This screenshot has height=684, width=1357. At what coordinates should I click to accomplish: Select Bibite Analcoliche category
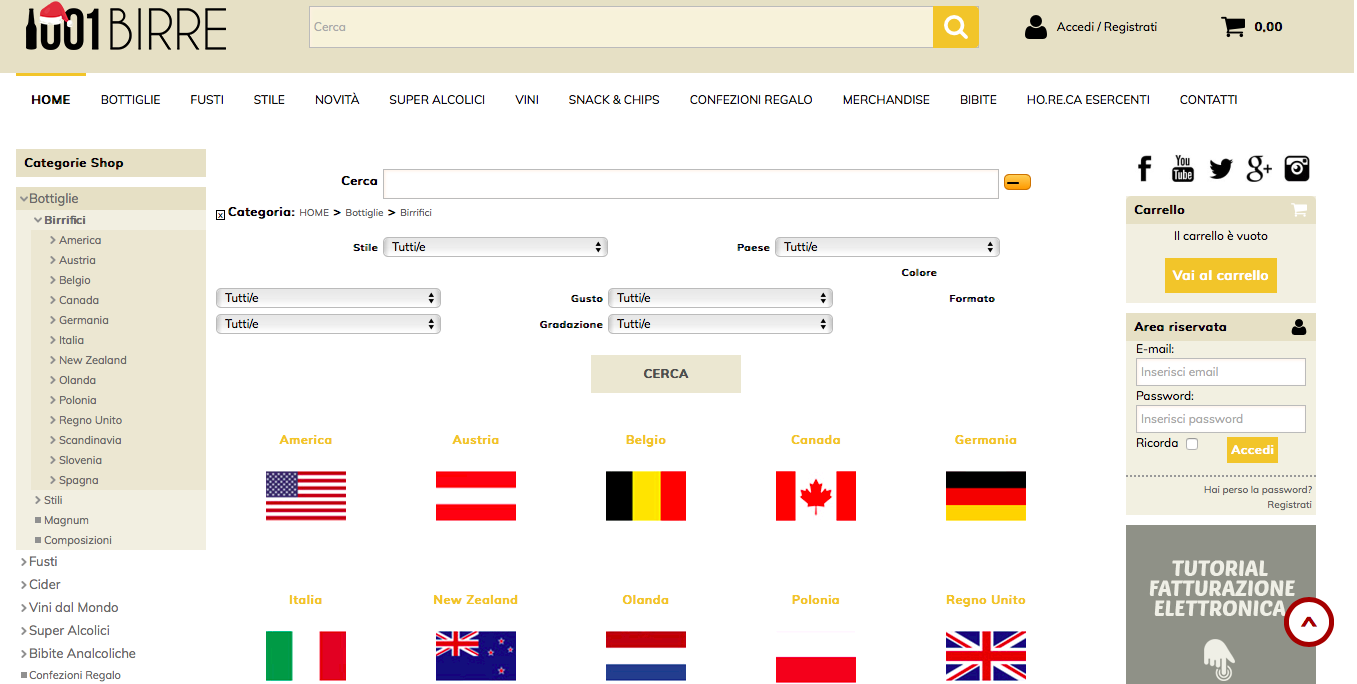[x=82, y=654]
